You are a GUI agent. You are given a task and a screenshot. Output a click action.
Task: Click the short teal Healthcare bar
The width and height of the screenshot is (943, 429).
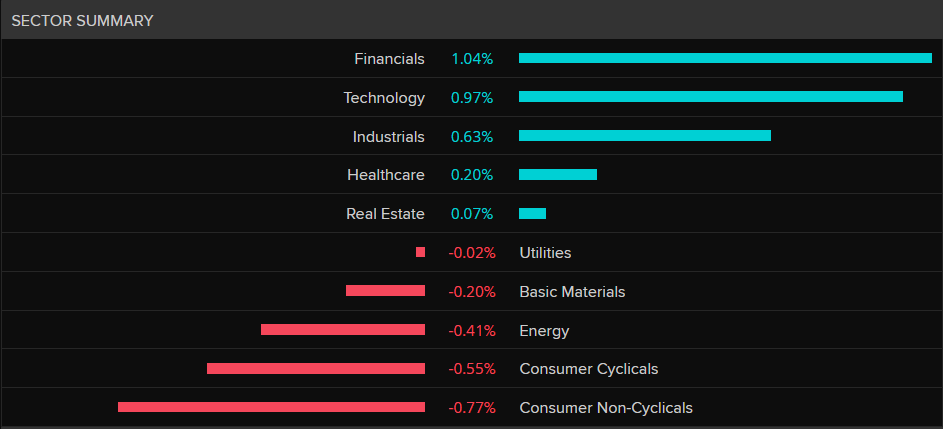point(557,174)
